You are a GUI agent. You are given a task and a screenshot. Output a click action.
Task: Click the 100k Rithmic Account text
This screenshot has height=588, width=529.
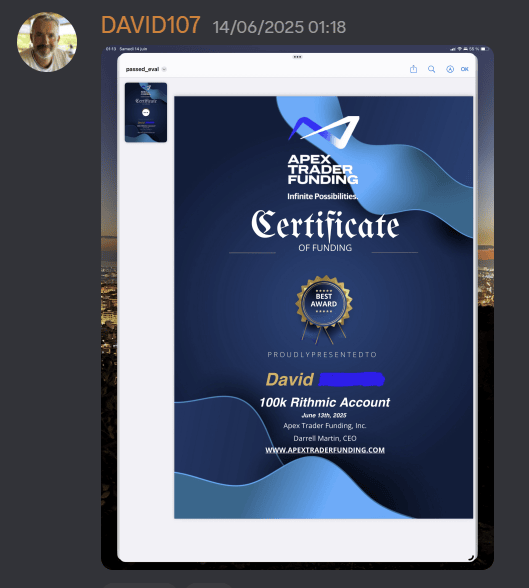pyautogui.click(x=325, y=402)
